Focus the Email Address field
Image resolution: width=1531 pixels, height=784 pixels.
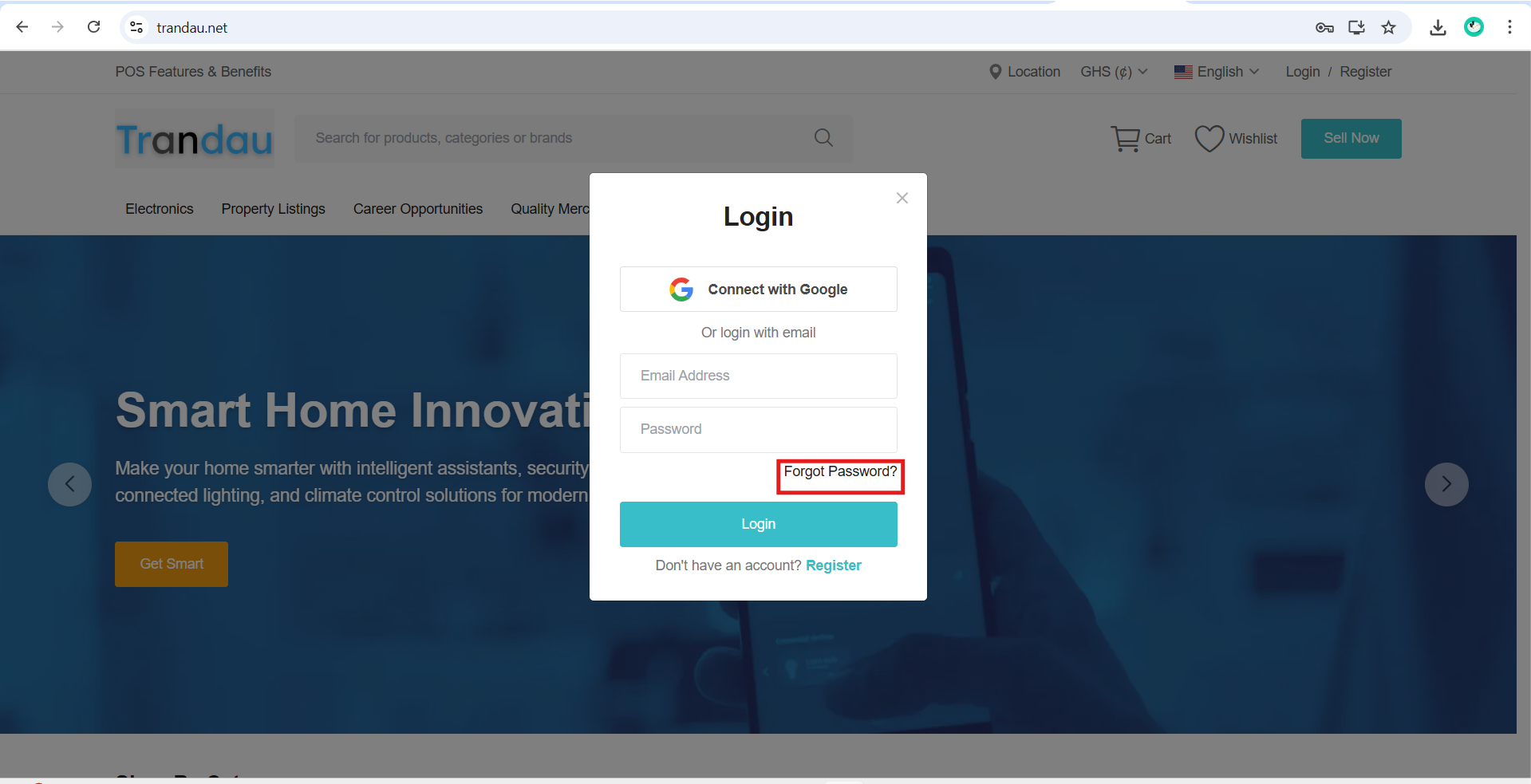[x=759, y=376]
